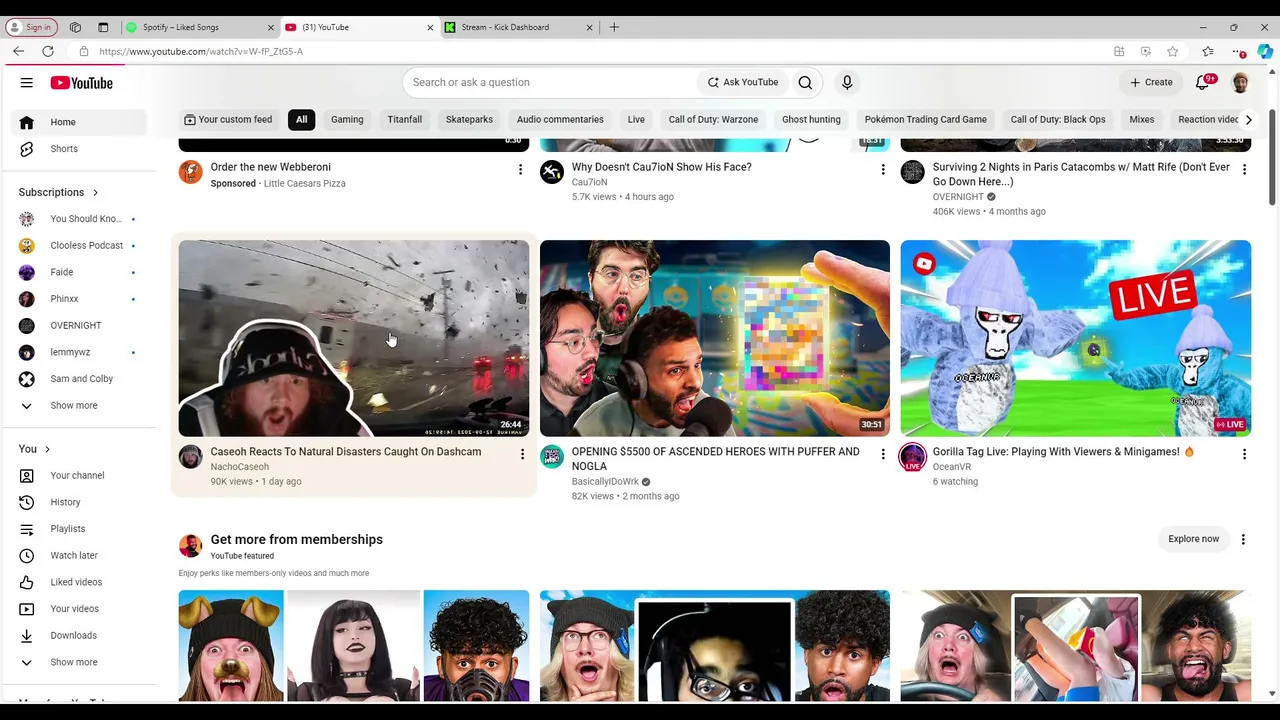The width and height of the screenshot is (1280, 720).
Task: Open a new browser tab
Action: 614,27
